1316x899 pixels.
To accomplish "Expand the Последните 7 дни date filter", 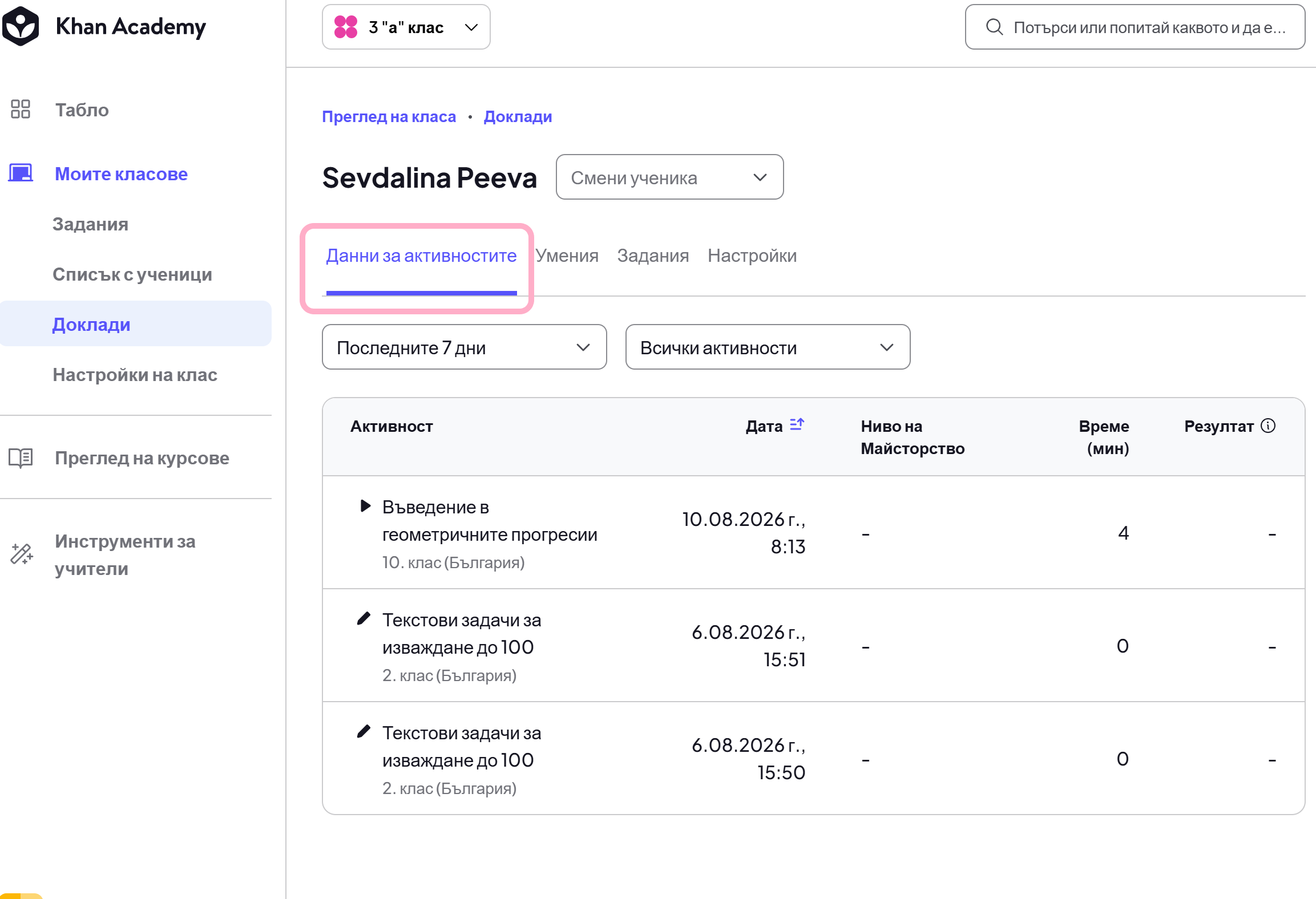I will [464, 347].
